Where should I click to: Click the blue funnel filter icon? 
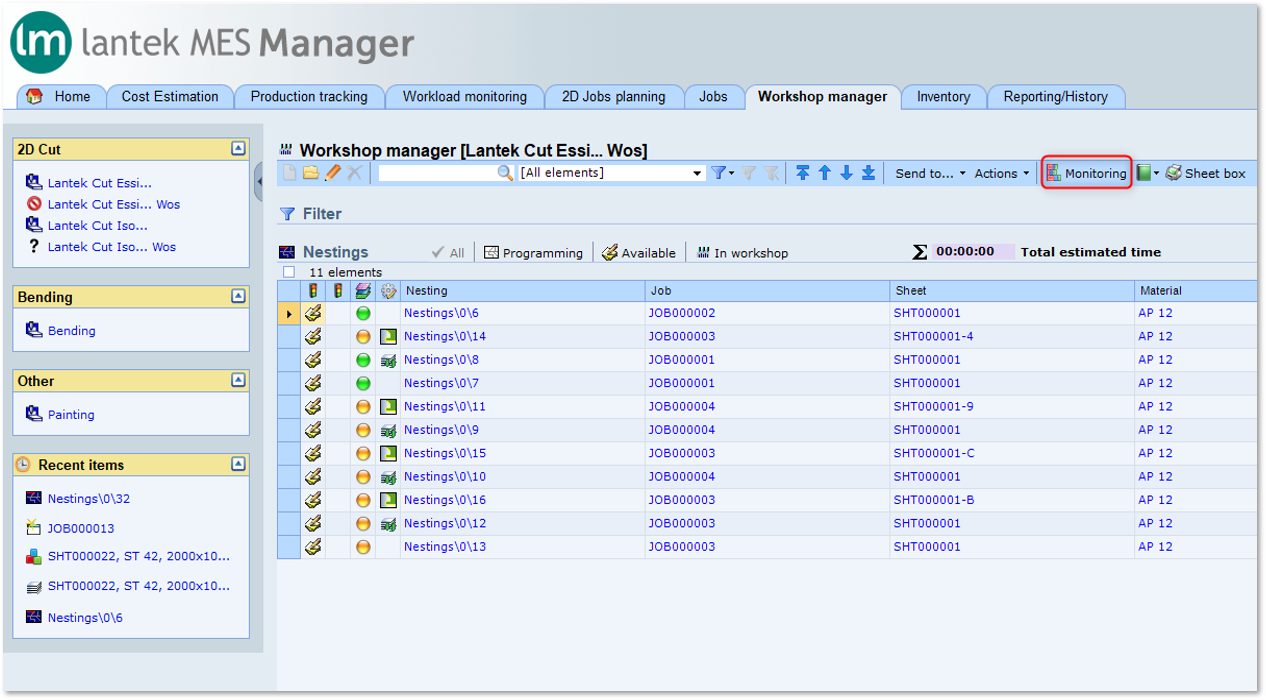click(717, 173)
